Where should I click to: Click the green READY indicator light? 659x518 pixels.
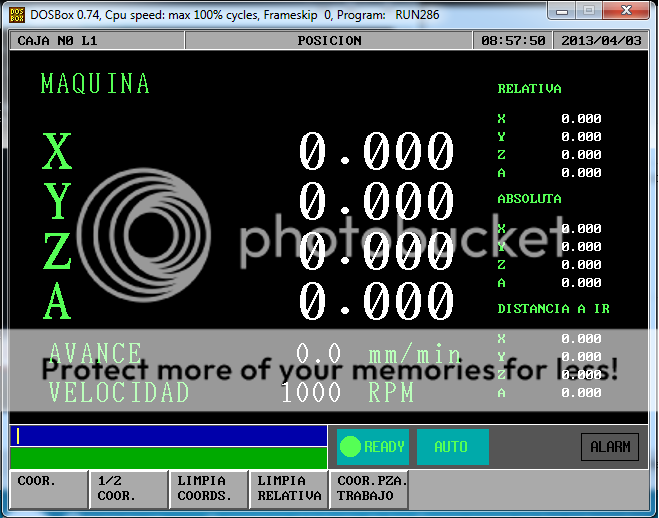[350, 447]
